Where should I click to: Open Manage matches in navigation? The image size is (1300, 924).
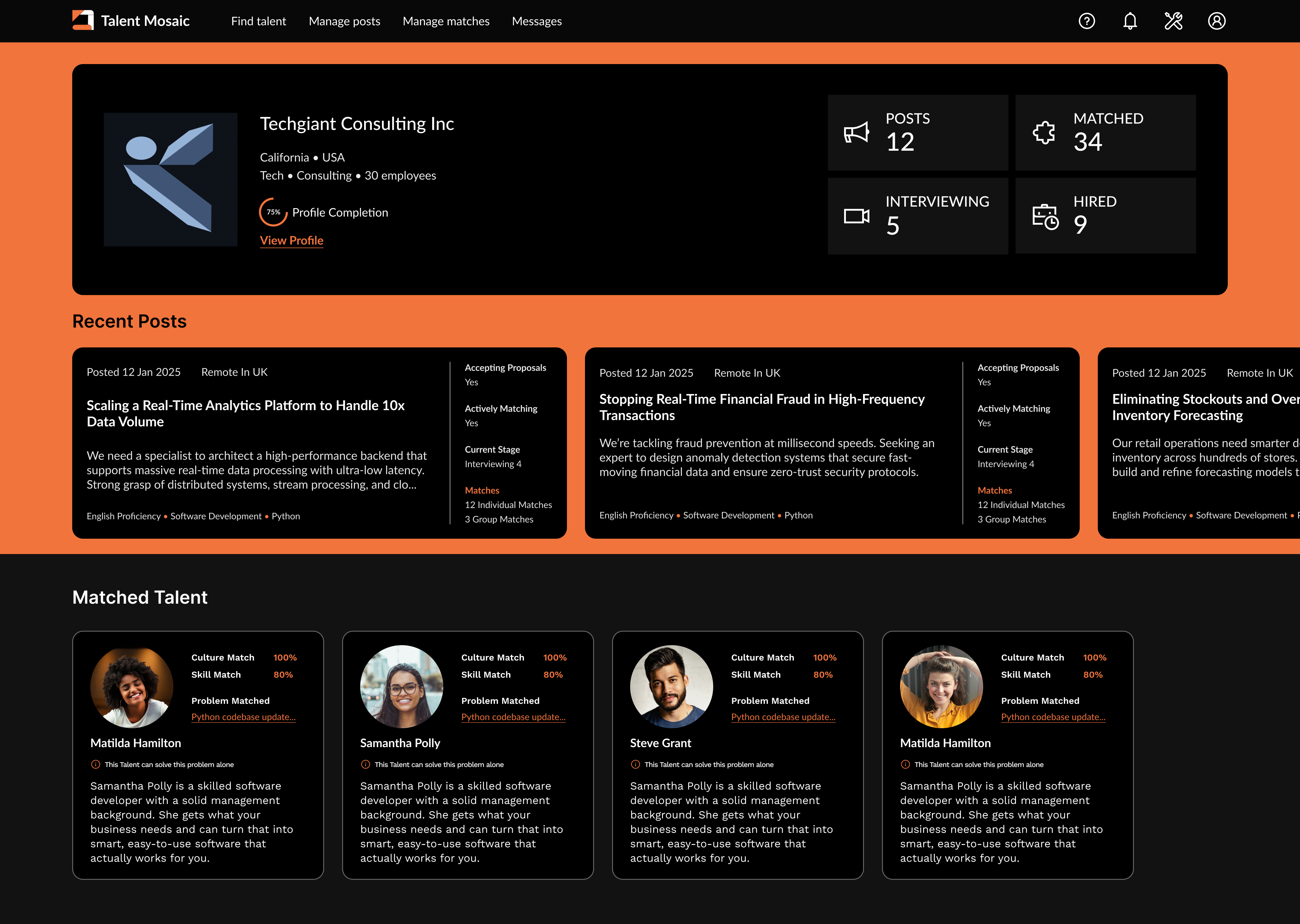[x=446, y=21]
